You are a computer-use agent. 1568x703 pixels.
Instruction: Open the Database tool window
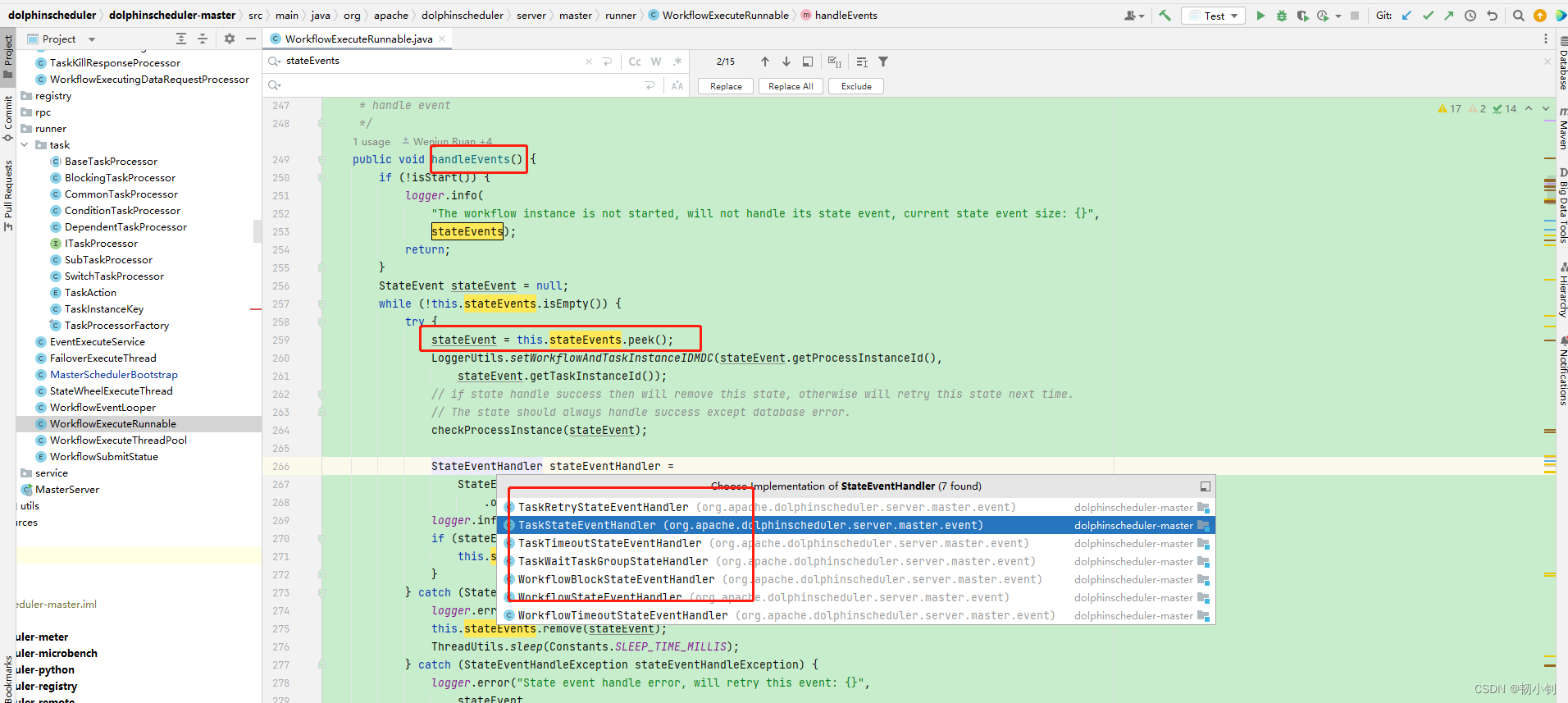tap(1562, 63)
